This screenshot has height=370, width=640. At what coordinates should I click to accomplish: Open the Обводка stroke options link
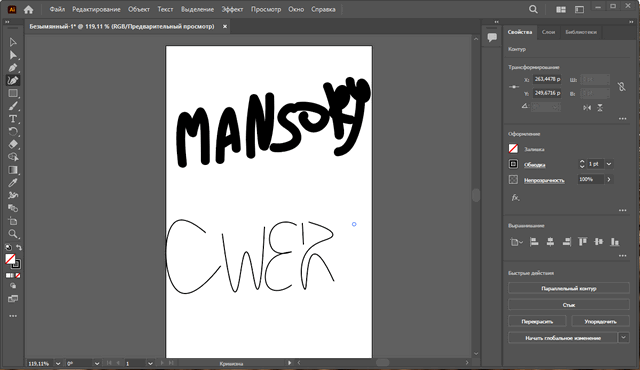coord(534,165)
